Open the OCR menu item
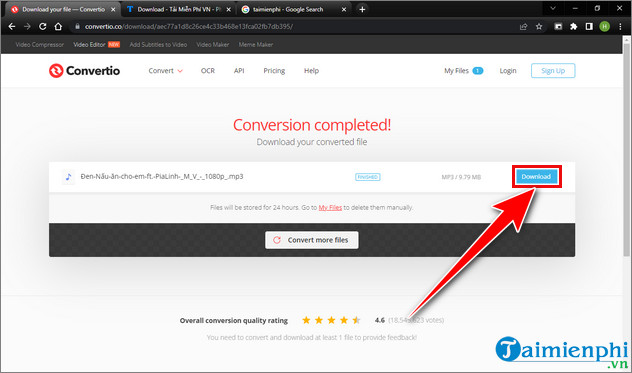The width and height of the screenshot is (632, 373). (x=208, y=71)
